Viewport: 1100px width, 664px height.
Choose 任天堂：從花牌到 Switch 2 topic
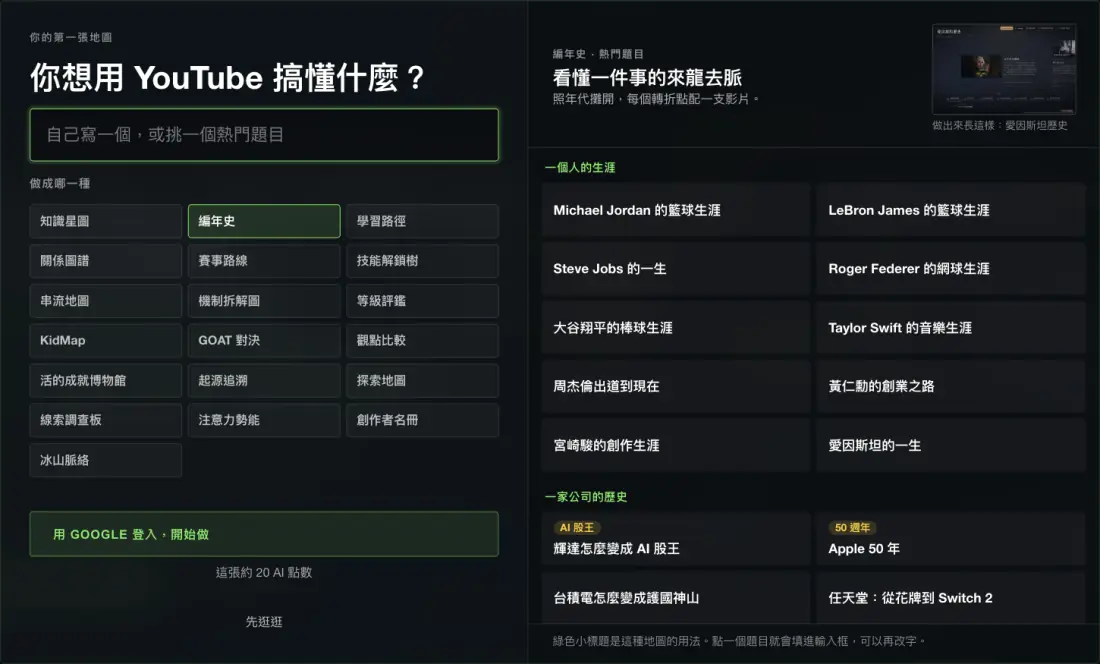coord(951,597)
